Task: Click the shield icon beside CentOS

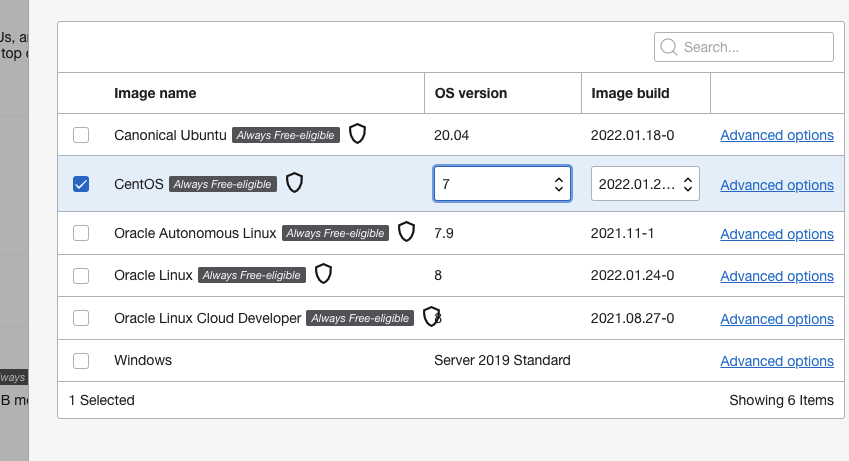Action: click(x=295, y=183)
